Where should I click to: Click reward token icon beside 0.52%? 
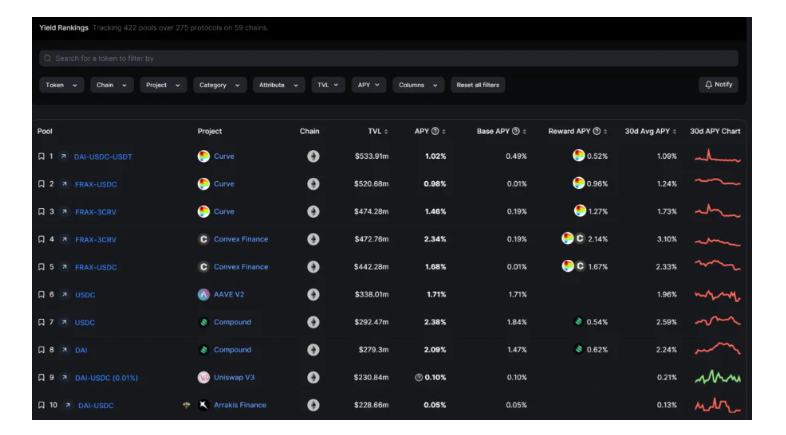tap(578, 155)
